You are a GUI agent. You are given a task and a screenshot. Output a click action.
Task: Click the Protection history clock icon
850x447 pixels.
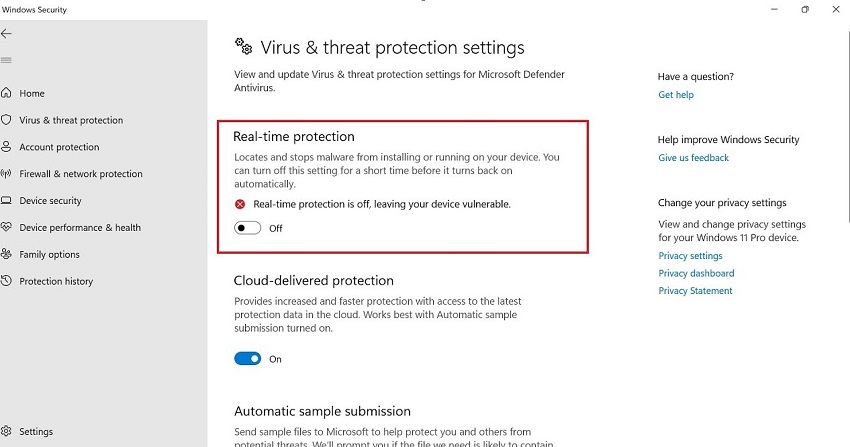coord(7,282)
